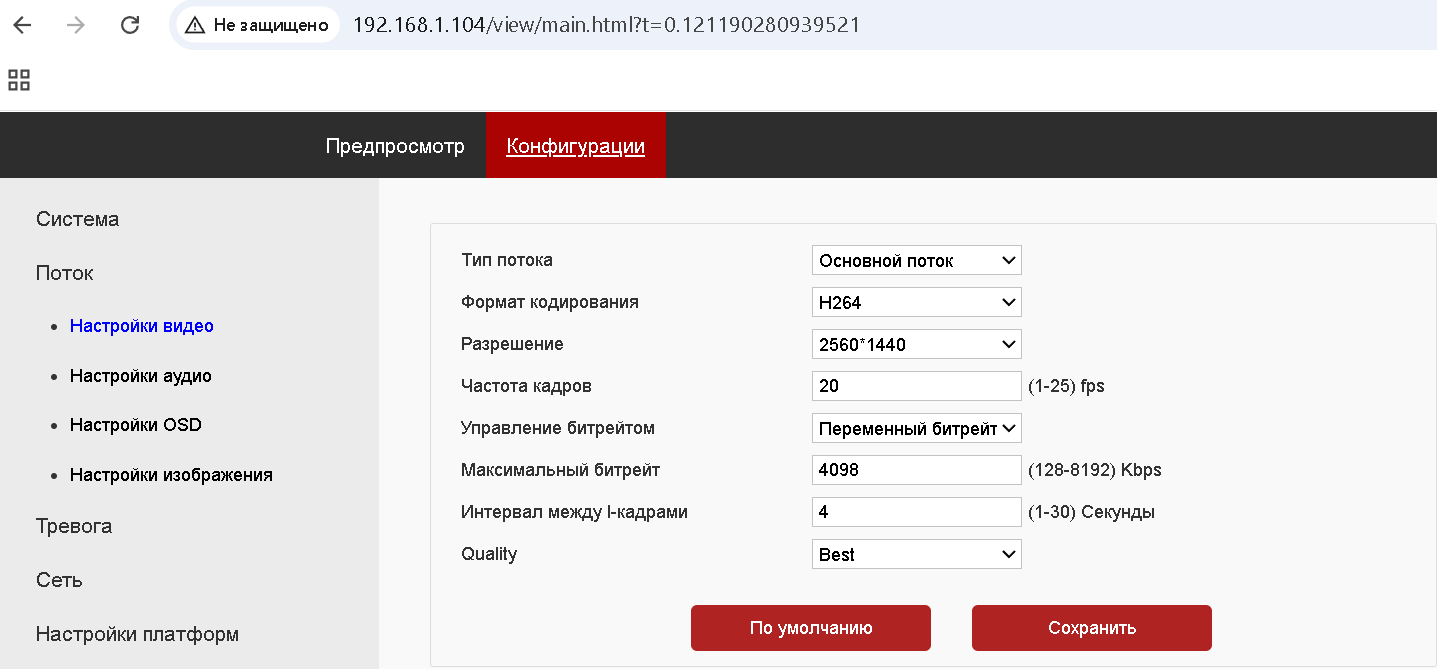Click the 'Максимальный битрейт' label
The height and width of the screenshot is (669, 1437).
(x=561, y=470)
